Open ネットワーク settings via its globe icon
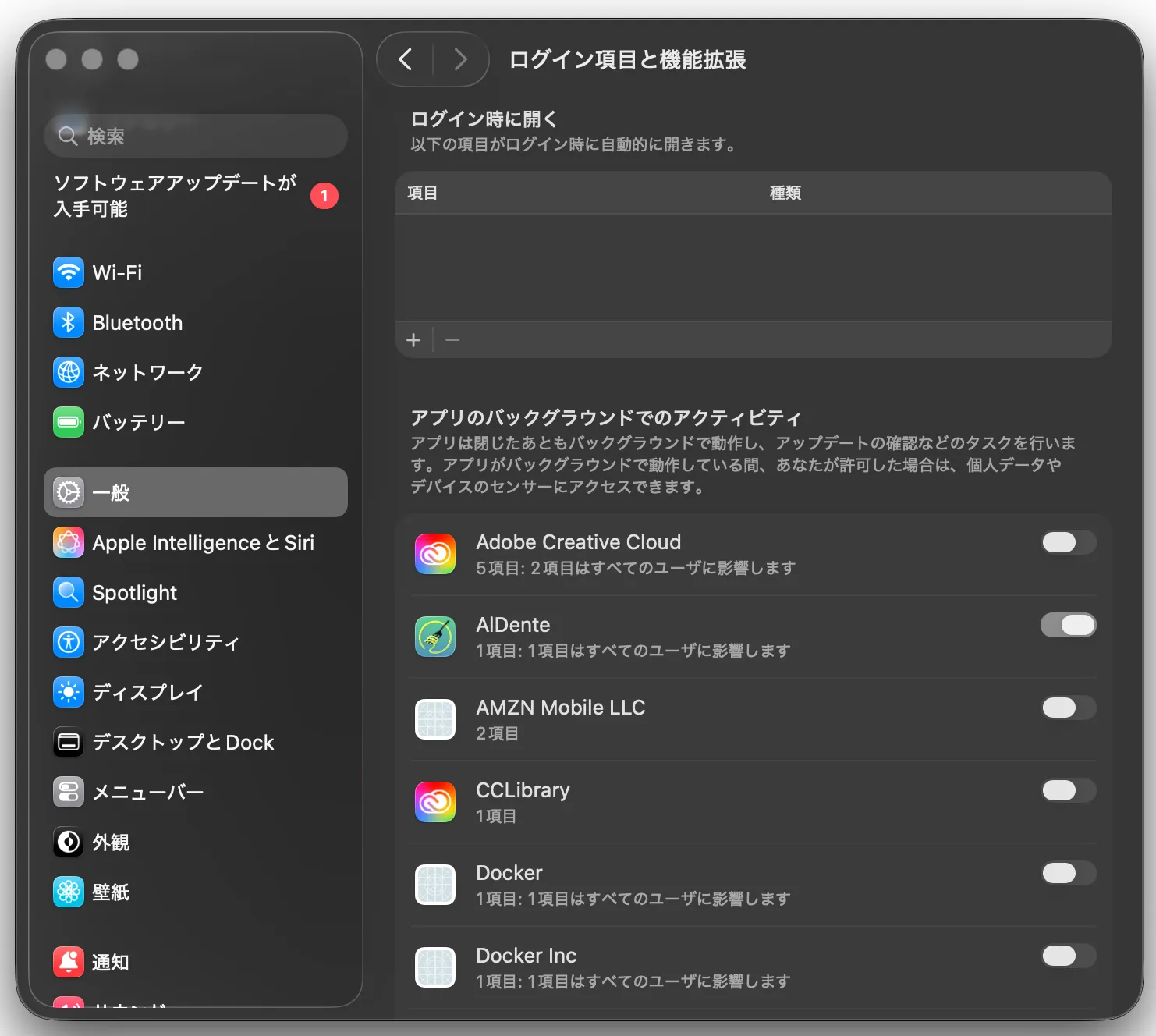Screen dimensions: 1156x1036 [x=69, y=372]
